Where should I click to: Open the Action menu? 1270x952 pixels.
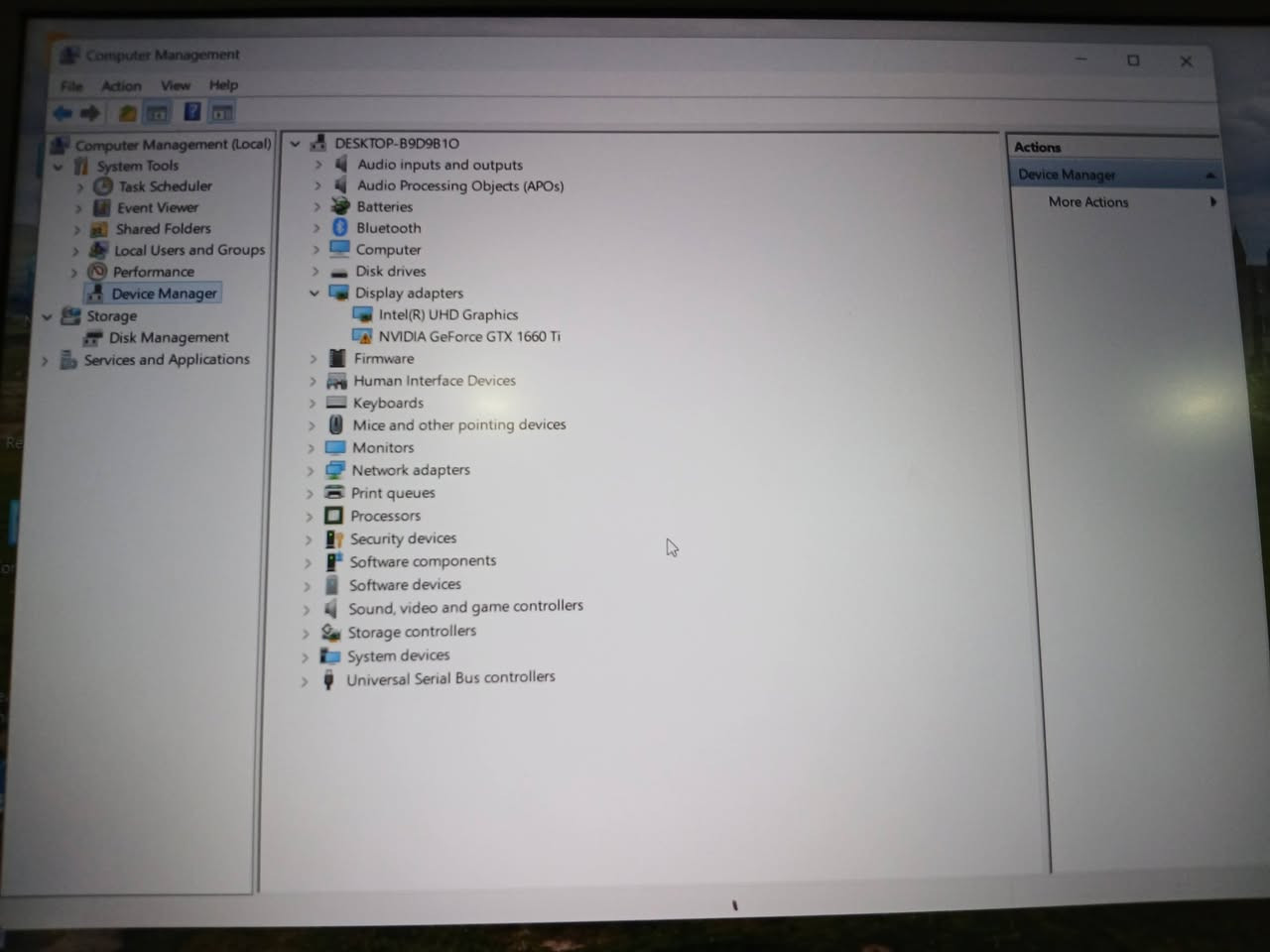pyautogui.click(x=121, y=86)
